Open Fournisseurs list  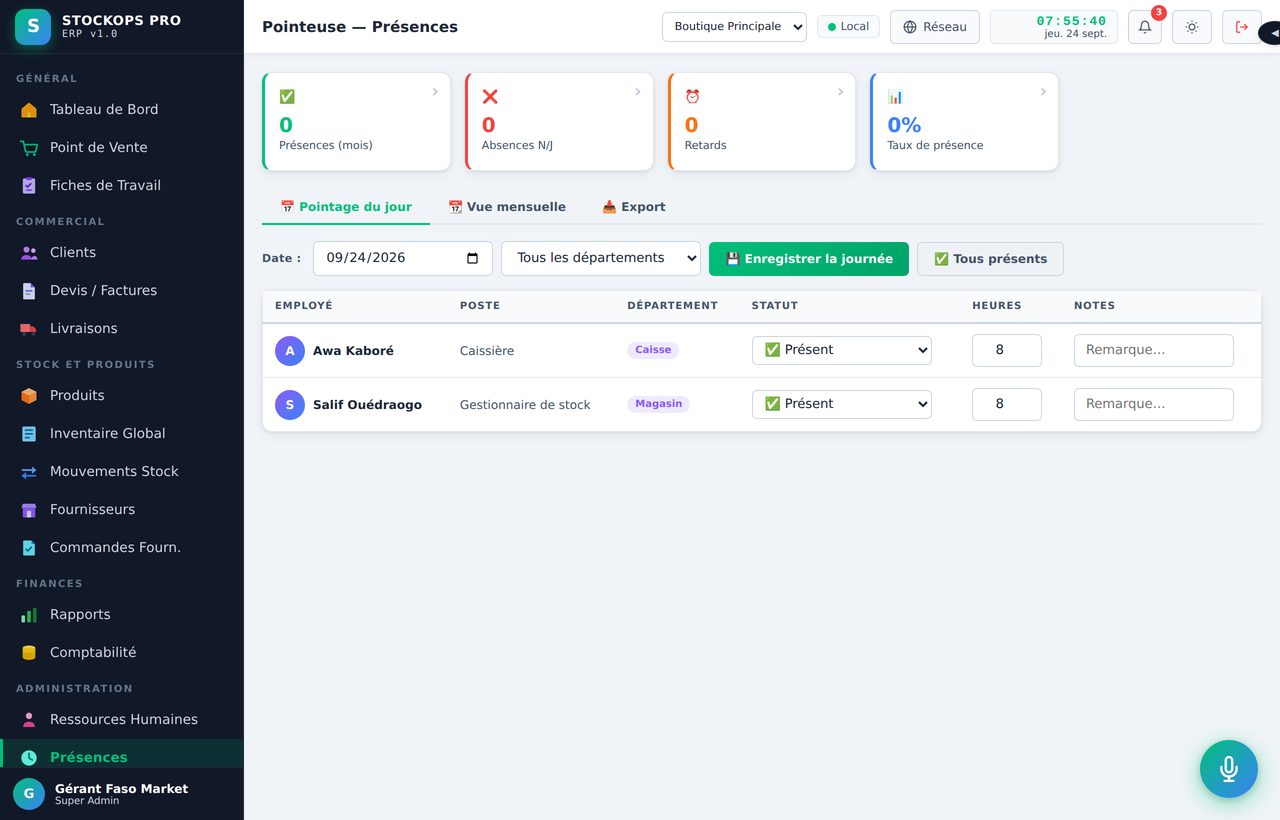[x=122, y=509]
